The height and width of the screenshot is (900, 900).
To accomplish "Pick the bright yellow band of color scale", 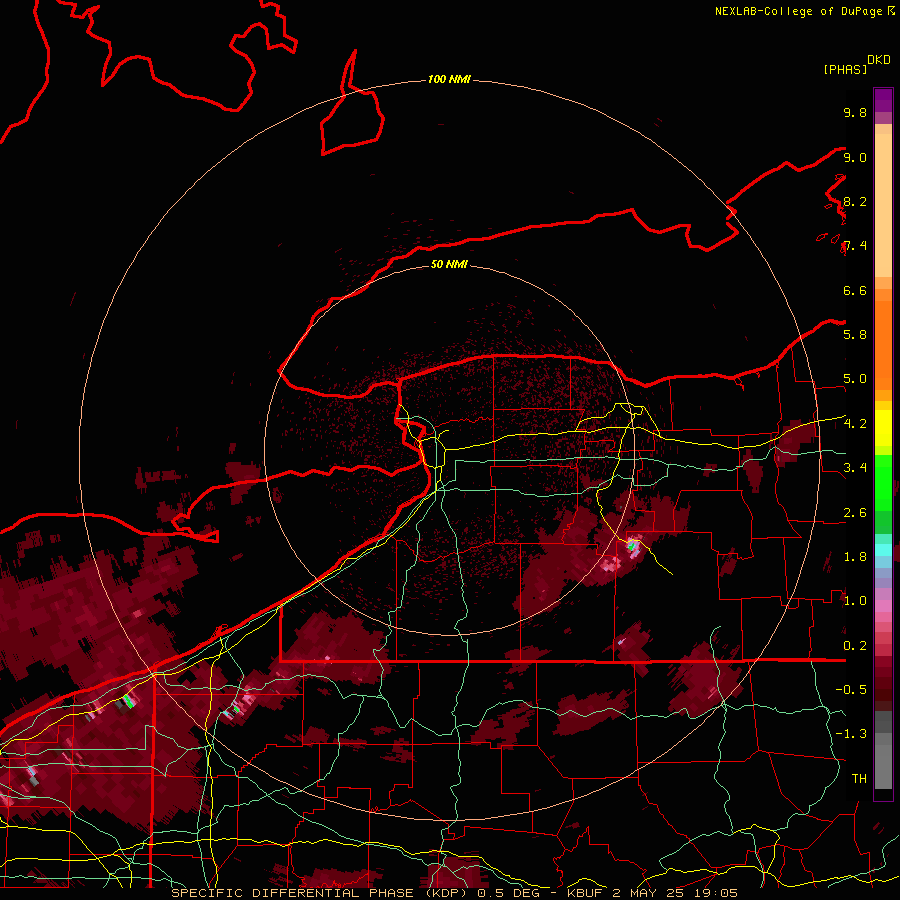I will 883,428.
